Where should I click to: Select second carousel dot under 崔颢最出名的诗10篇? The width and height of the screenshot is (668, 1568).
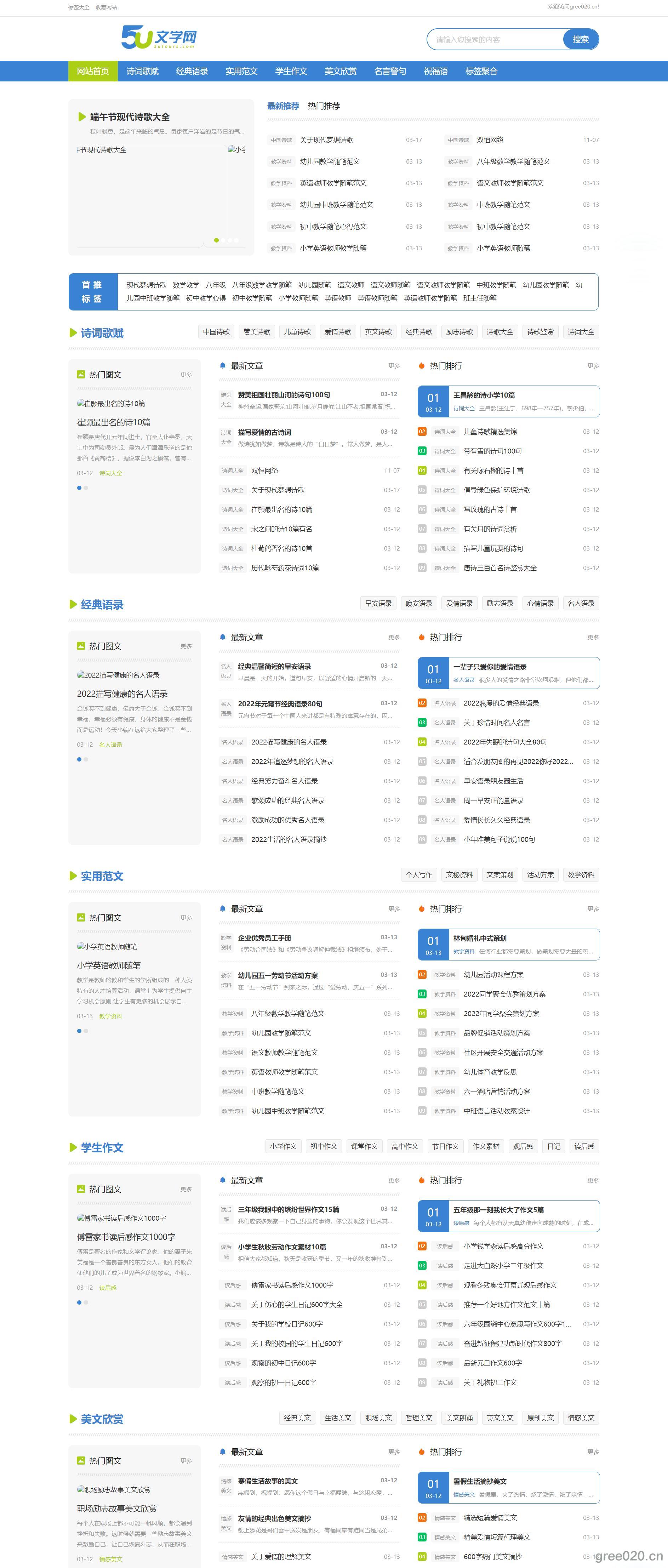(x=86, y=487)
